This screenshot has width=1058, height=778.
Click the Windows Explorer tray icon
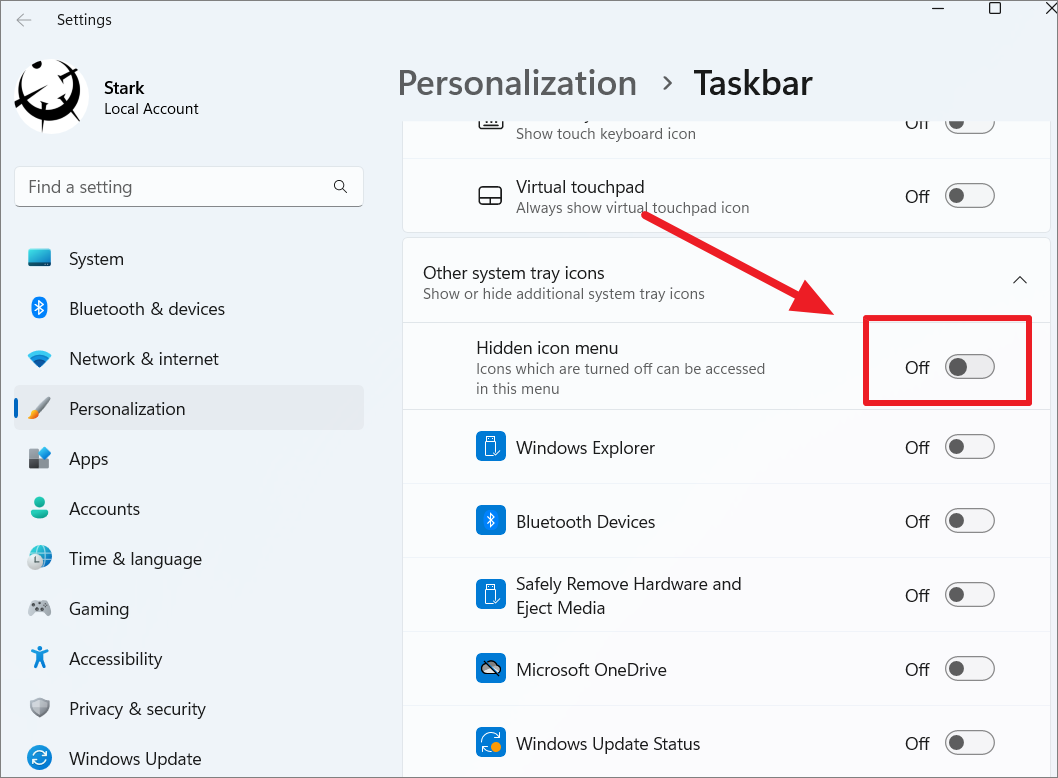pos(491,446)
